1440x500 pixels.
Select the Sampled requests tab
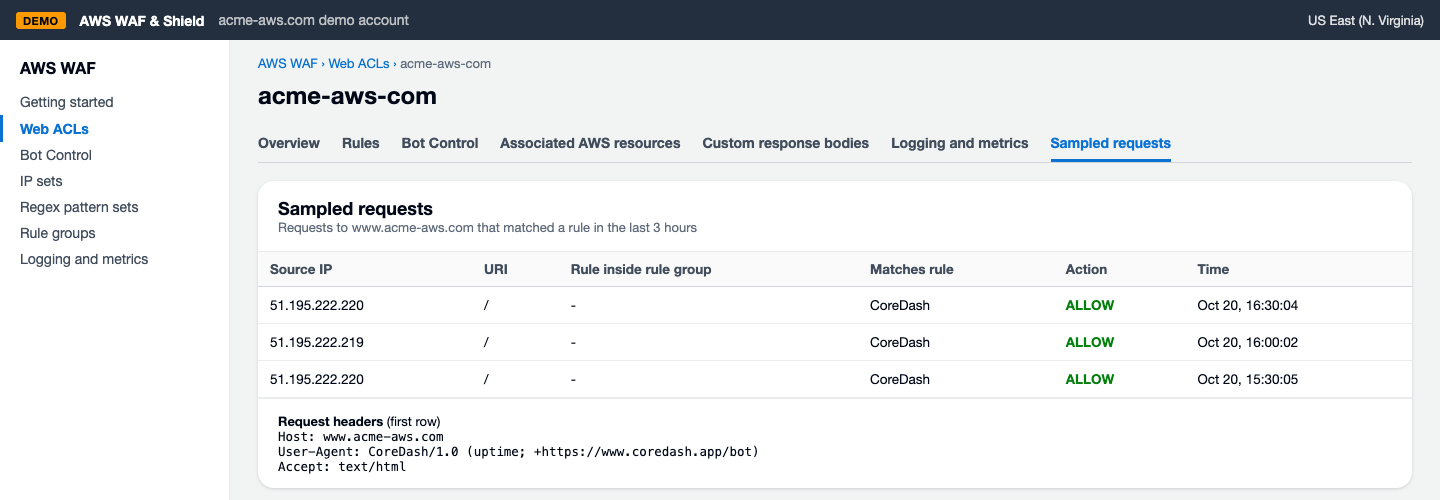[x=1111, y=143]
